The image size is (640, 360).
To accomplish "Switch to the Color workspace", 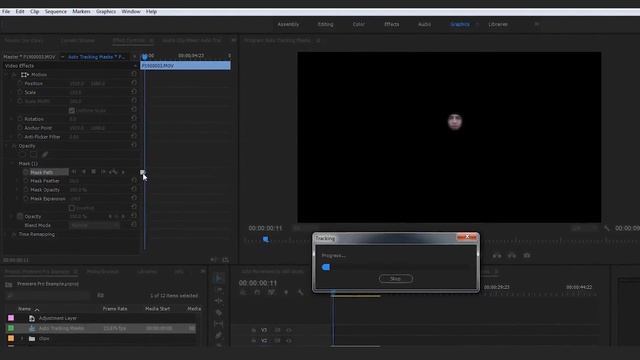I will (358, 24).
